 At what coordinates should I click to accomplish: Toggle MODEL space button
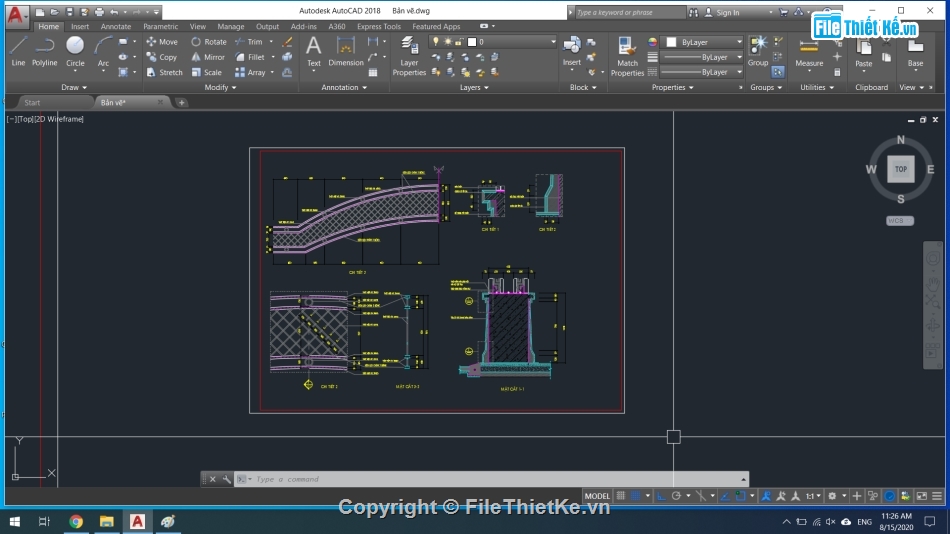point(597,496)
